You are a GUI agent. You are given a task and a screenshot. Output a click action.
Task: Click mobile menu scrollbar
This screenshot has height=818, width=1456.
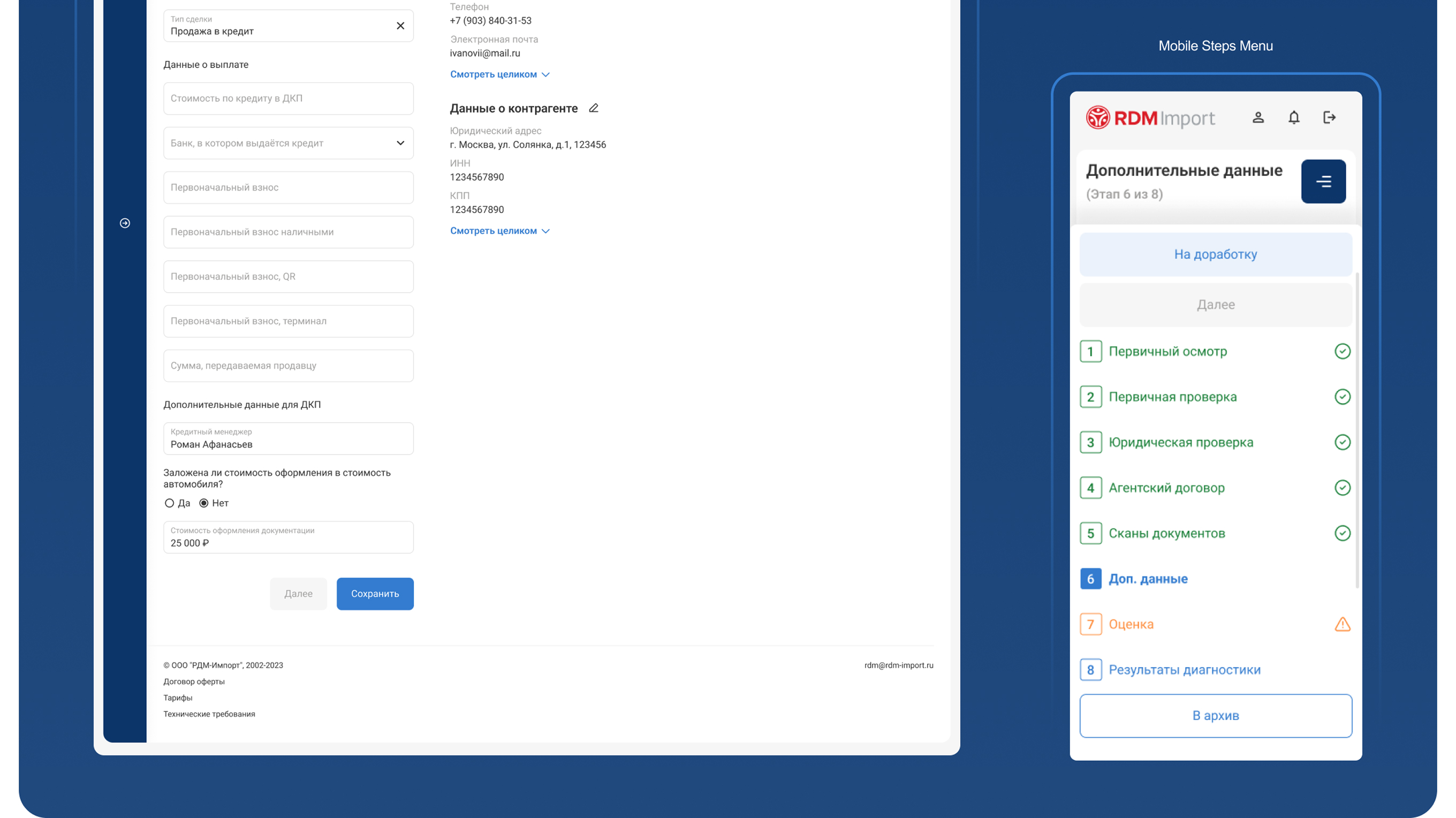tap(1356, 430)
